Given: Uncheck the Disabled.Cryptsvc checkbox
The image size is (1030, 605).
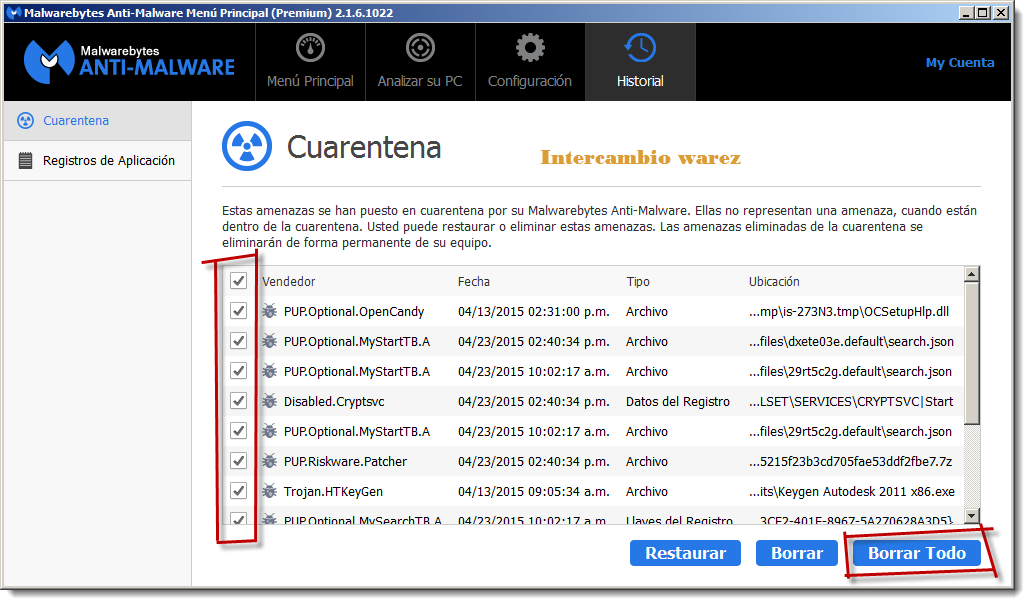Looking at the screenshot, I should click(238, 401).
